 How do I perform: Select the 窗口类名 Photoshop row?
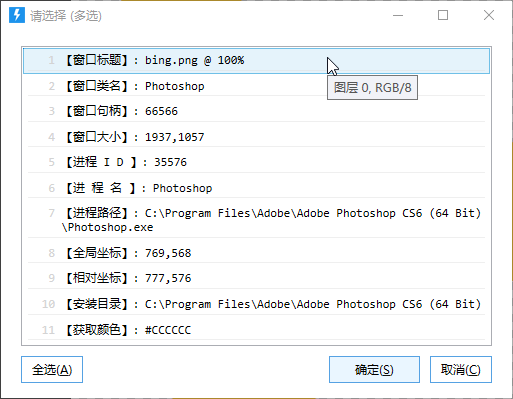[256, 86]
